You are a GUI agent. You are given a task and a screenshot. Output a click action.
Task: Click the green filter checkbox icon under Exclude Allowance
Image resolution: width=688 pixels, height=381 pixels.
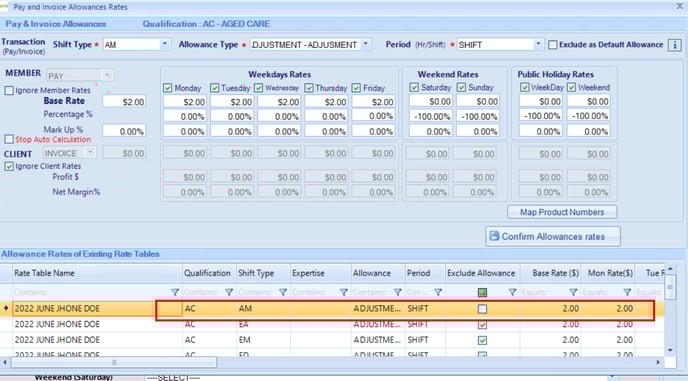482,292
